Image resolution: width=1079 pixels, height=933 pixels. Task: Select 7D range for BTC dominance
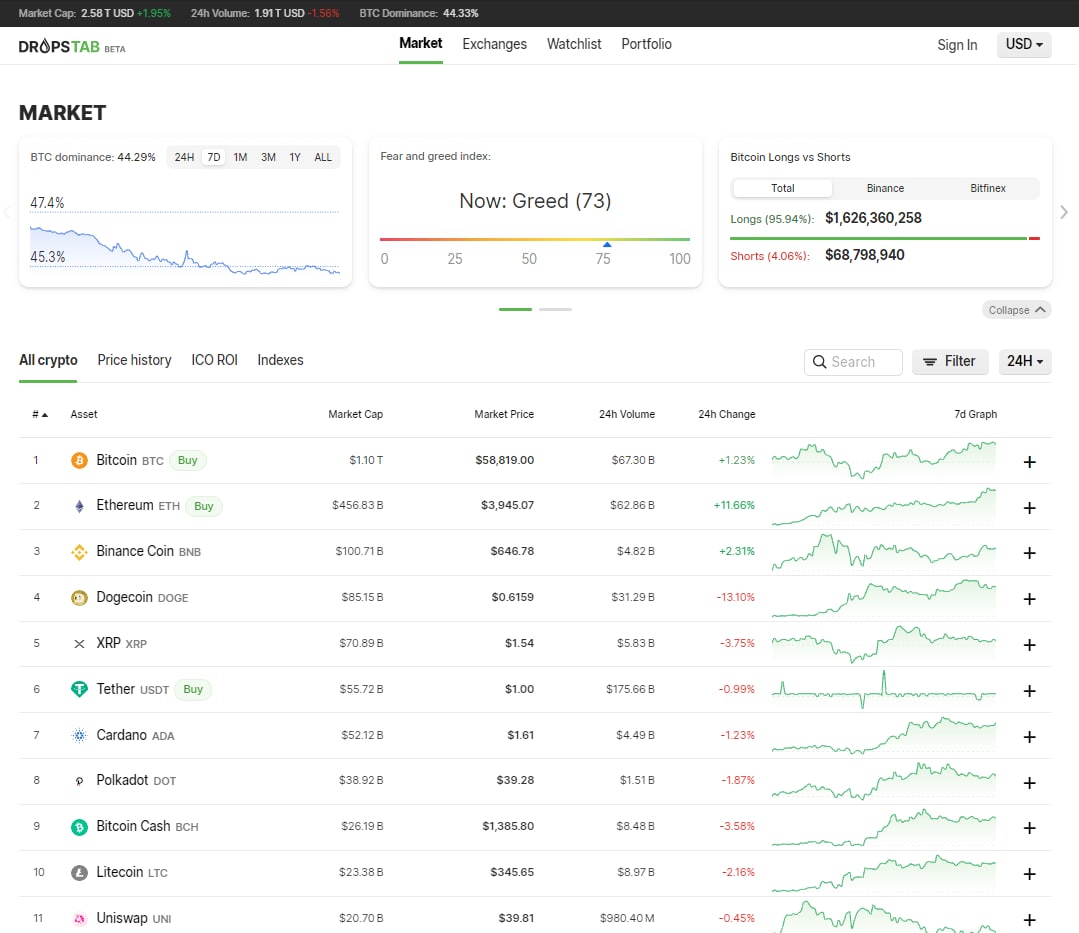pos(214,158)
